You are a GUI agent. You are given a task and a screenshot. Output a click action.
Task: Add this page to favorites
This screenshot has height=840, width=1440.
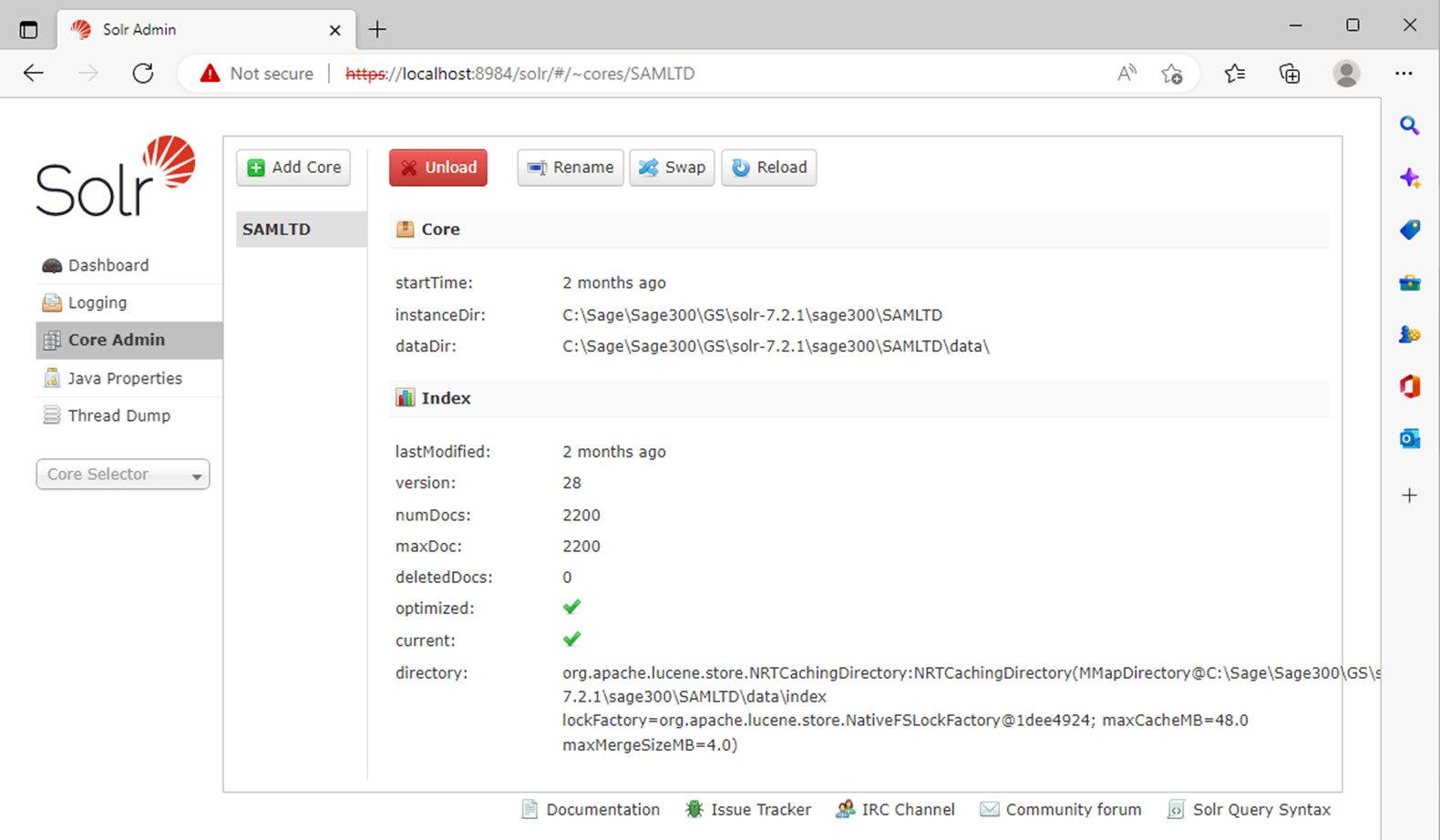pyautogui.click(x=1172, y=74)
